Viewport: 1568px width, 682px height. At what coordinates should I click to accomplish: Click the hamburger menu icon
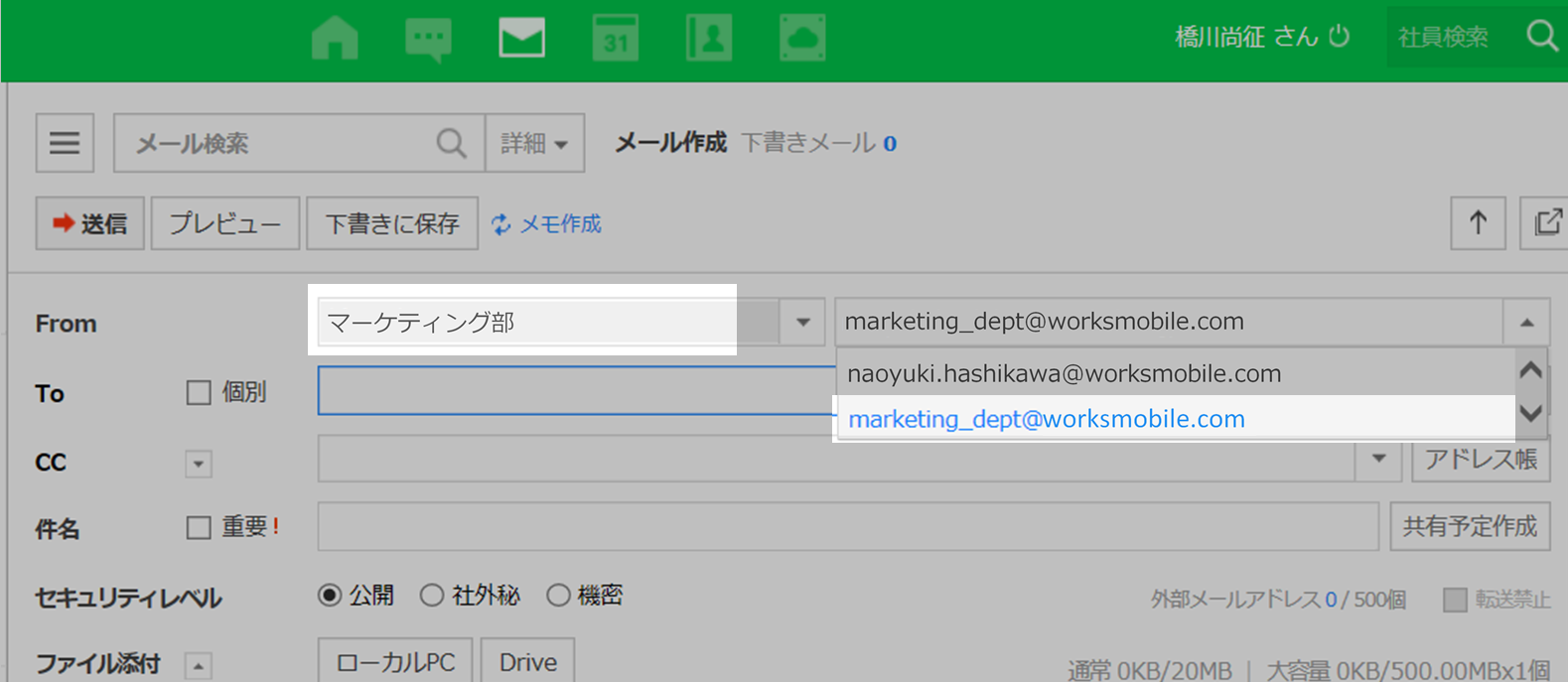[65, 143]
